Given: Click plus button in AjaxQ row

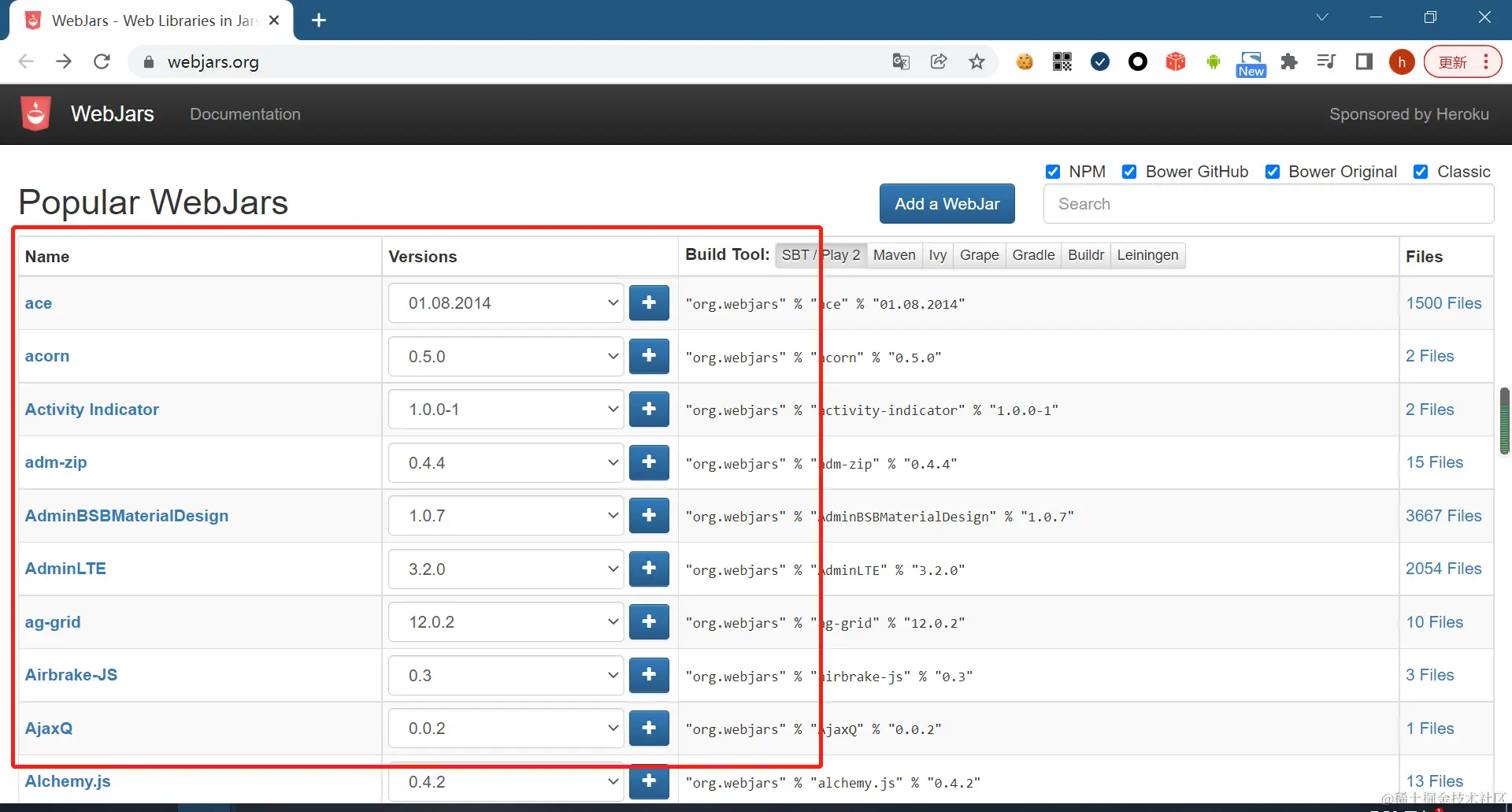Looking at the screenshot, I should pos(649,729).
